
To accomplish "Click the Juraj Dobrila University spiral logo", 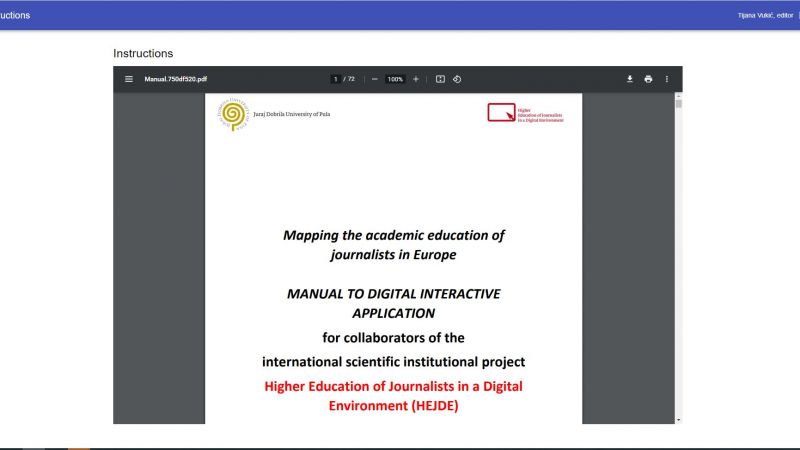I will [x=232, y=114].
